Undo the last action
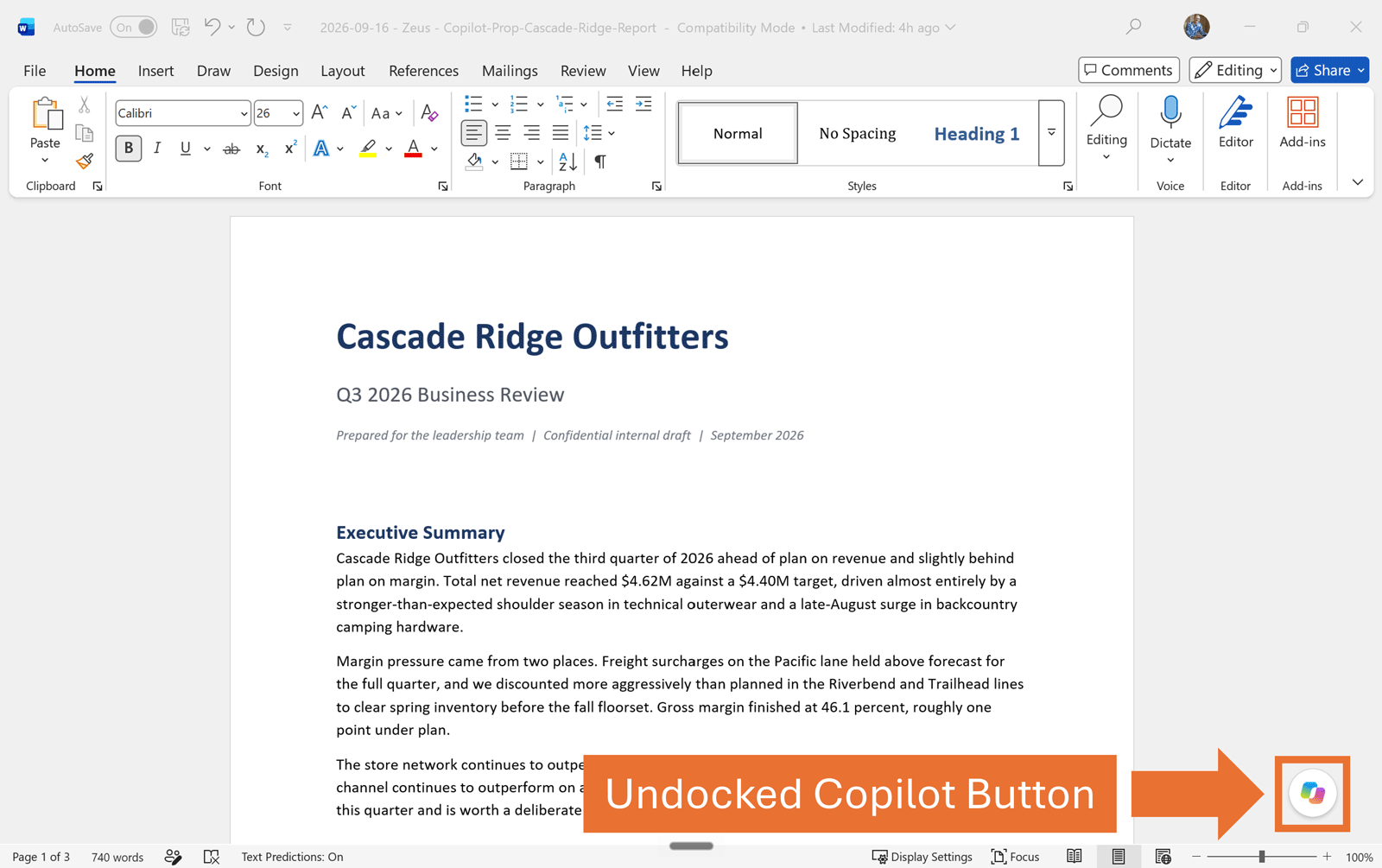1382x868 pixels. click(x=212, y=27)
